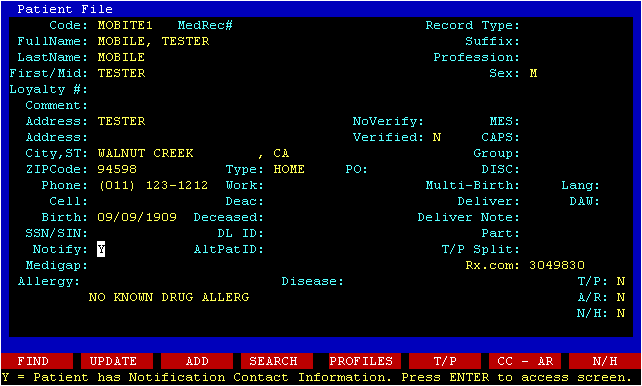Click the LastName value MOBILE
The image size is (642, 386).
coord(121,57)
